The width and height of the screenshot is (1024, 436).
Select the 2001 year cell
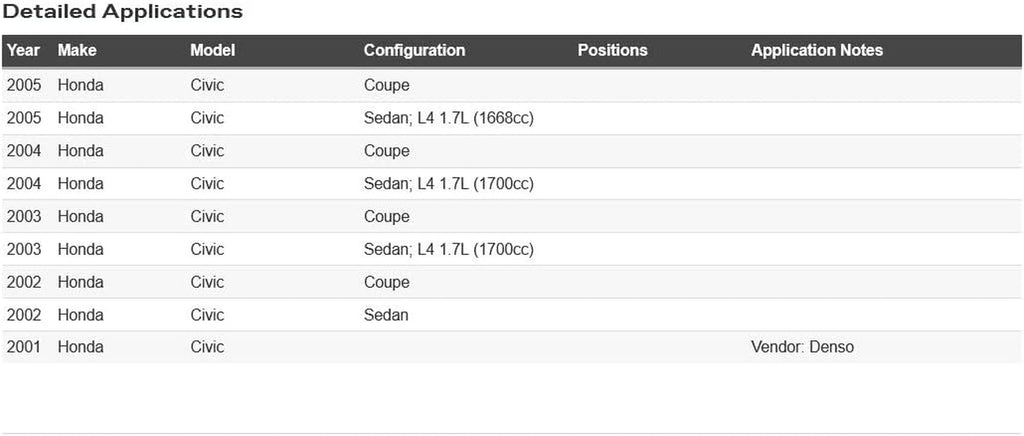pyautogui.click(x=23, y=347)
